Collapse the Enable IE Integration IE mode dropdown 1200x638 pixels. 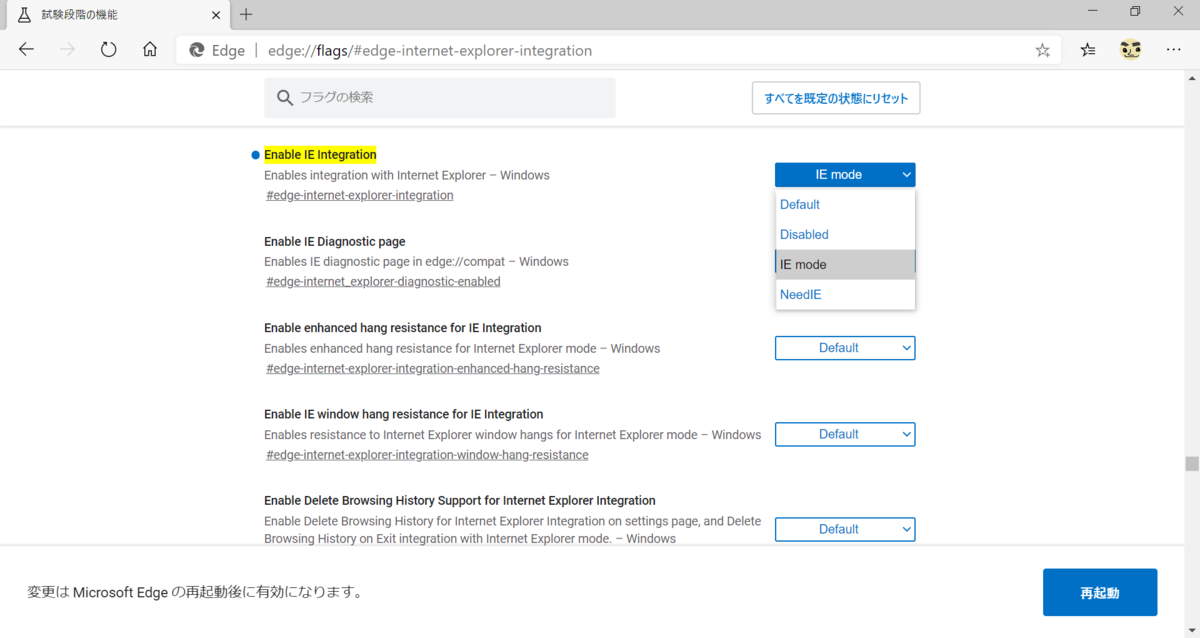(845, 174)
